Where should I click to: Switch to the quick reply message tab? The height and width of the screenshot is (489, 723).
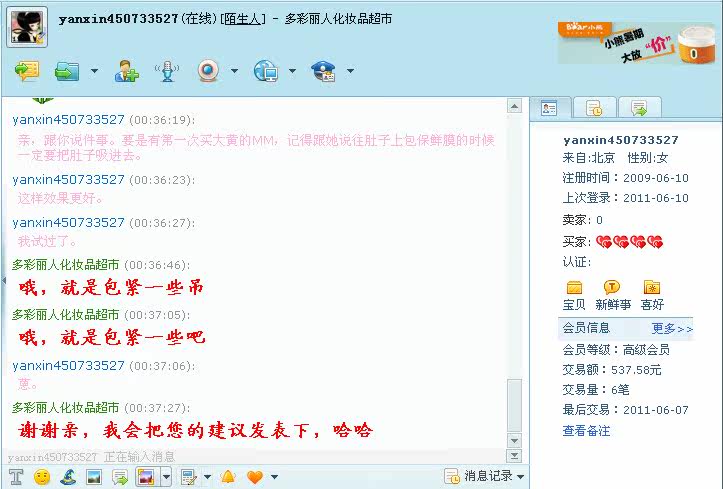(640, 109)
